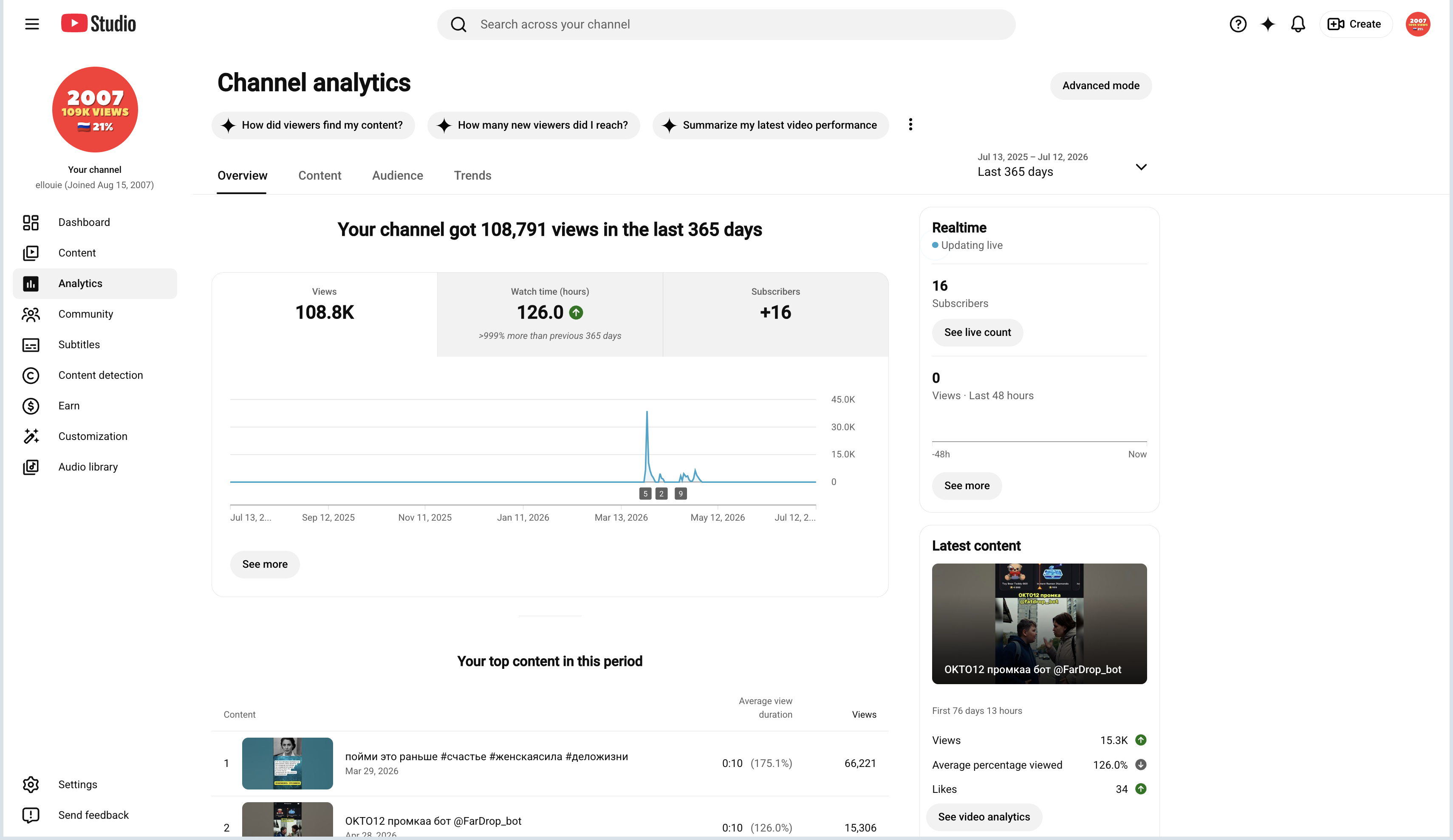Image resolution: width=1453 pixels, height=840 pixels.
Task: Click "Summarize my latest video performance" chip
Action: pyautogui.click(x=770, y=125)
